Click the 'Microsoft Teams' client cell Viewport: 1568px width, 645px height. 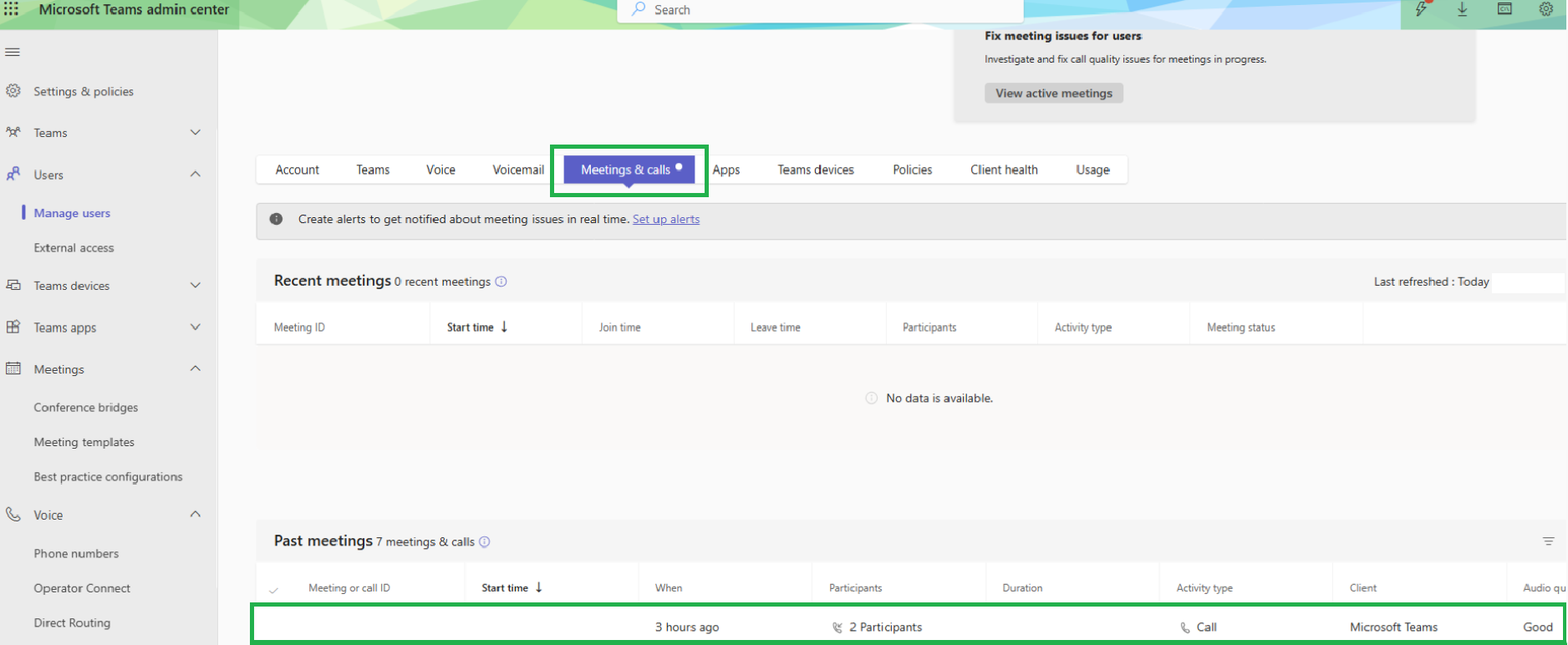coord(1393,627)
